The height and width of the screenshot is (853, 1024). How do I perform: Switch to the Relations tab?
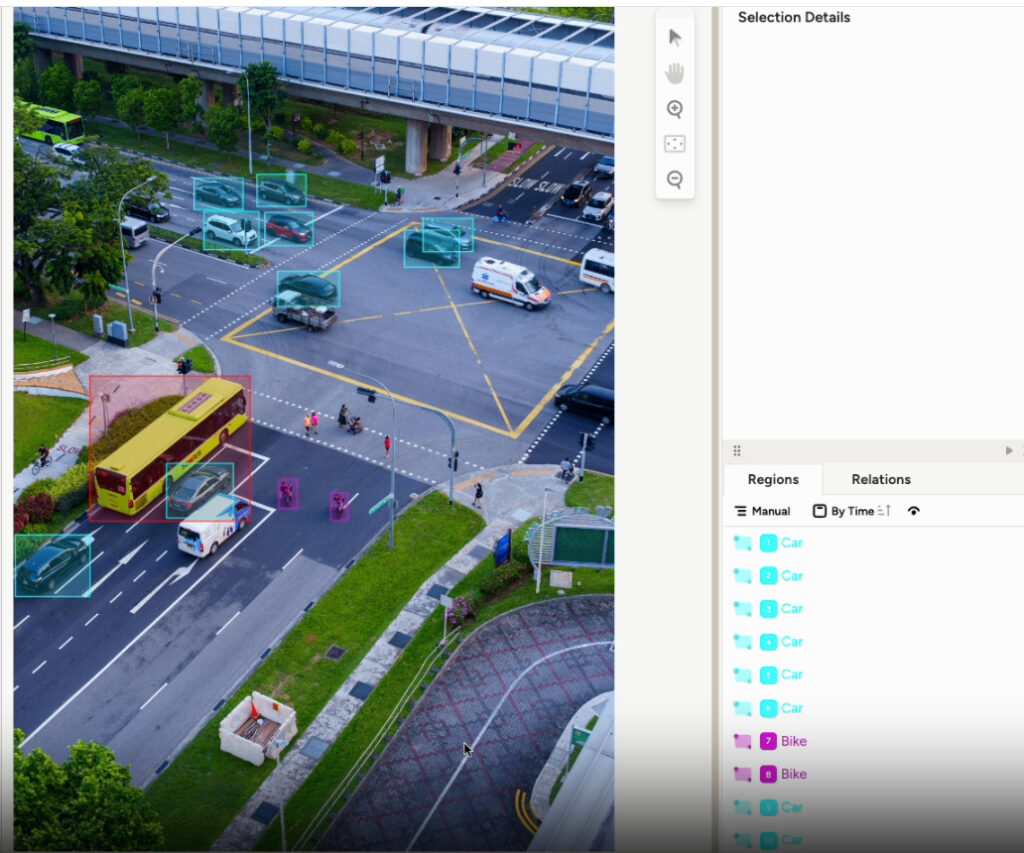click(881, 479)
